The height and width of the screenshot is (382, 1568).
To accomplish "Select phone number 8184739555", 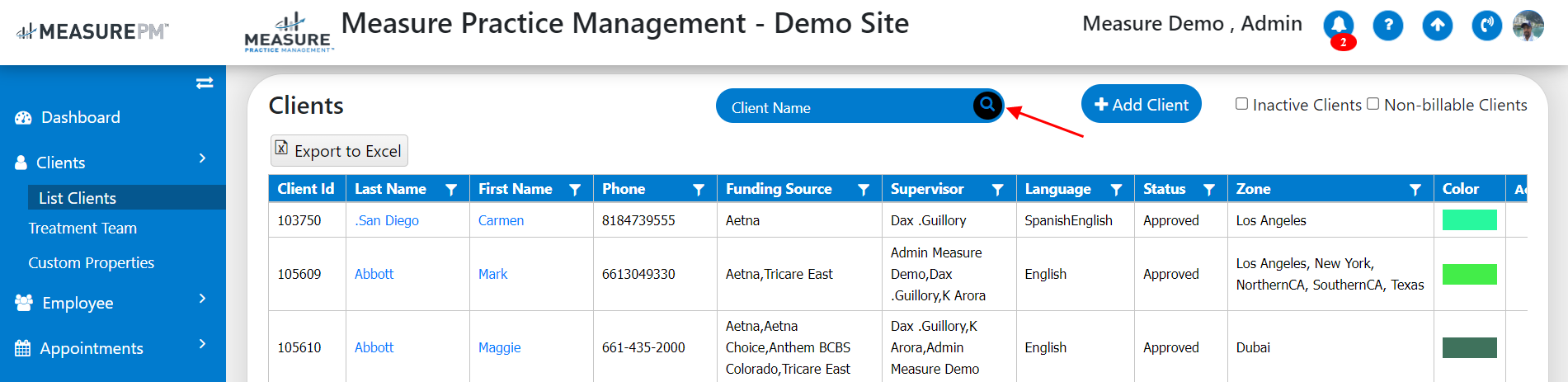I will [638, 220].
